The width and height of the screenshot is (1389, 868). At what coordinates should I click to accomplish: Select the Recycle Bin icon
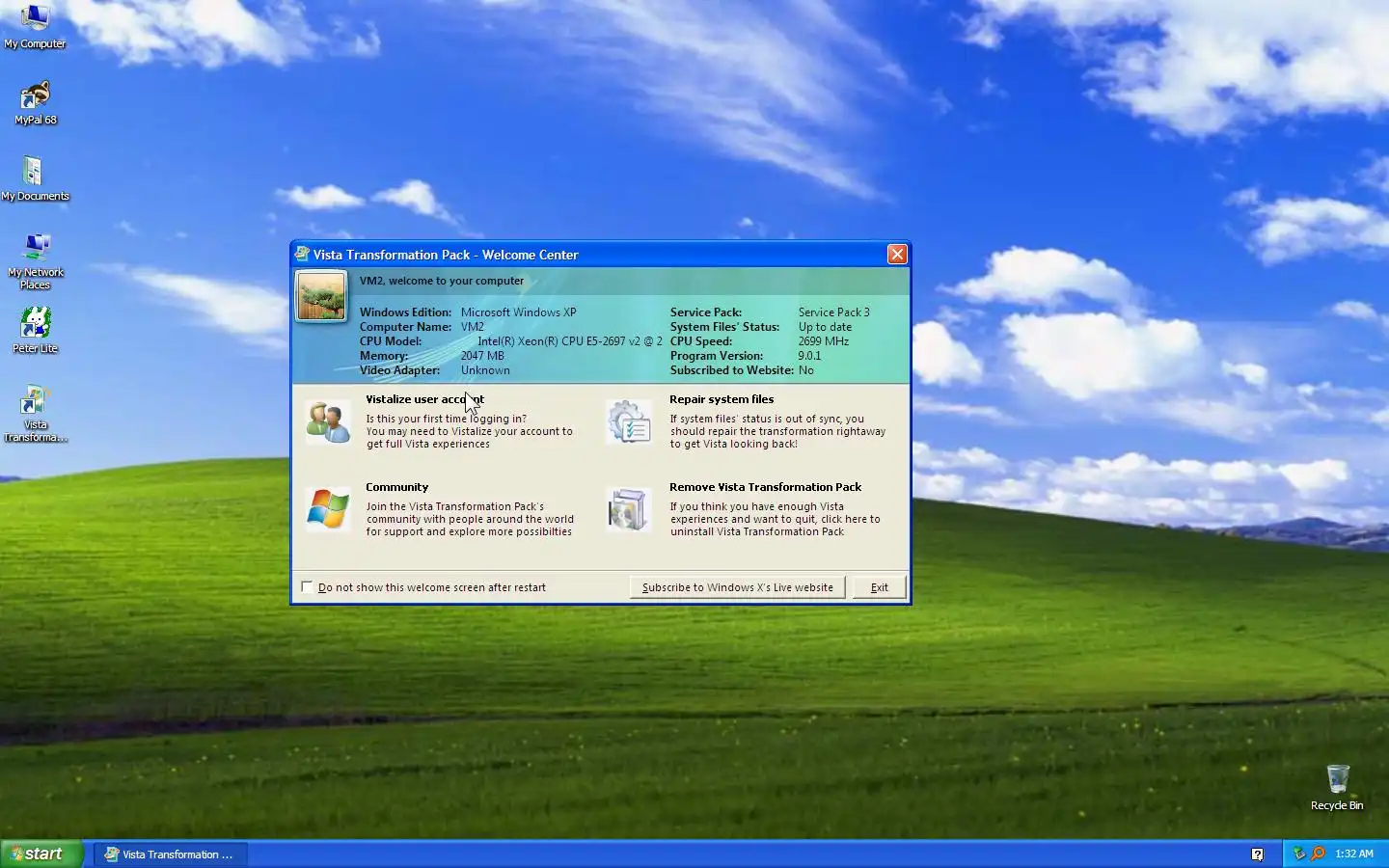[x=1337, y=780]
